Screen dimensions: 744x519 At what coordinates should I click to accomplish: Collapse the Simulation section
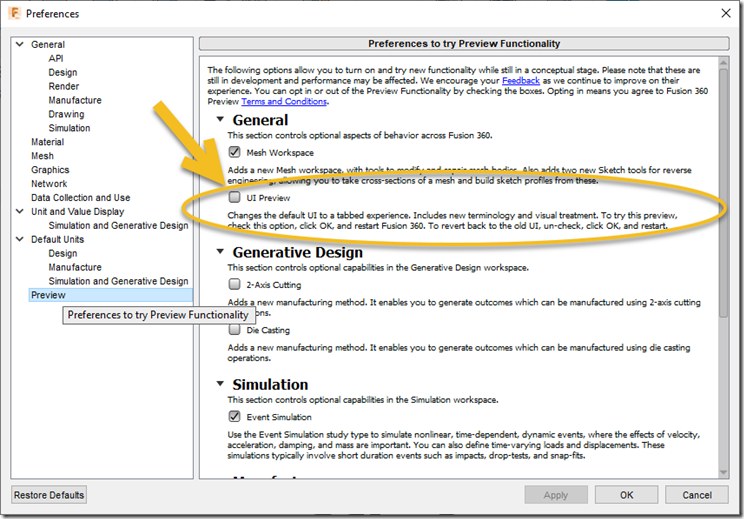(220, 383)
